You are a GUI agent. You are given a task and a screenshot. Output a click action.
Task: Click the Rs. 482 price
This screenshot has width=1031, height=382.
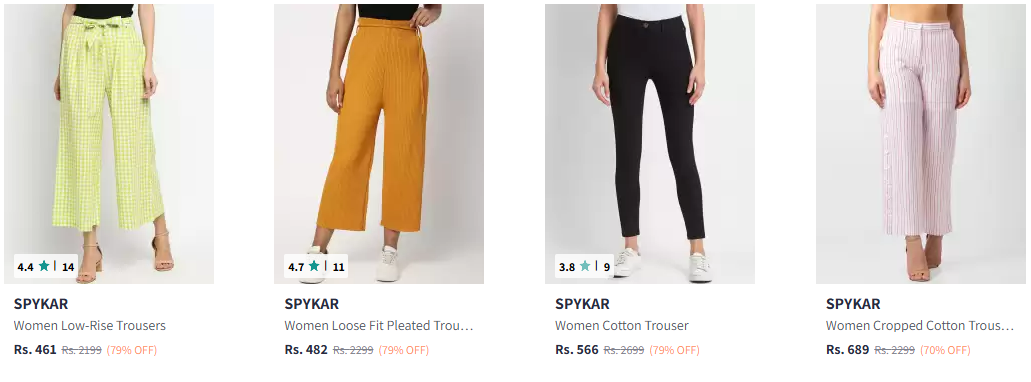tap(306, 350)
